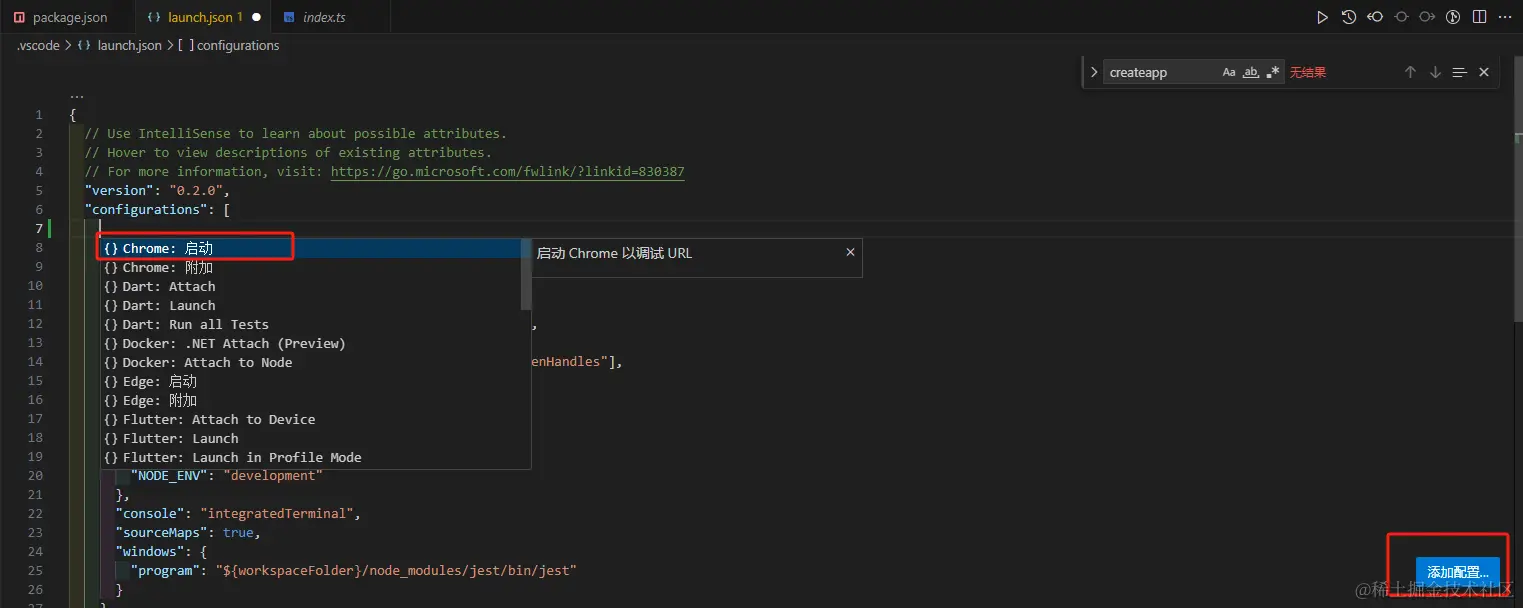Click the '无结果' no results label
Viewport: 1523px width, 608px height.
point(1308,72)
